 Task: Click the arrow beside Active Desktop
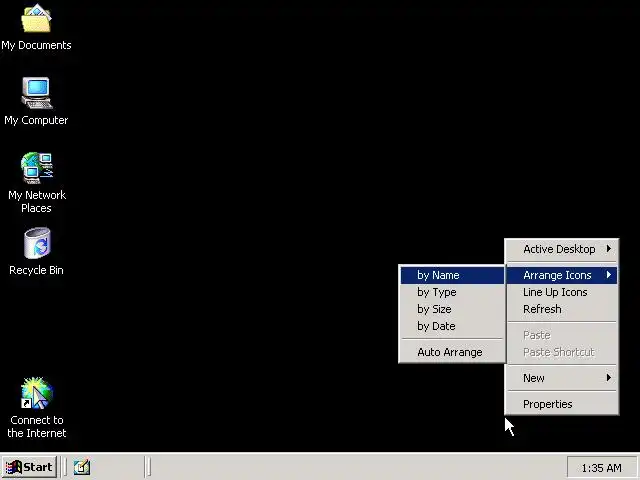pos(609,249)
